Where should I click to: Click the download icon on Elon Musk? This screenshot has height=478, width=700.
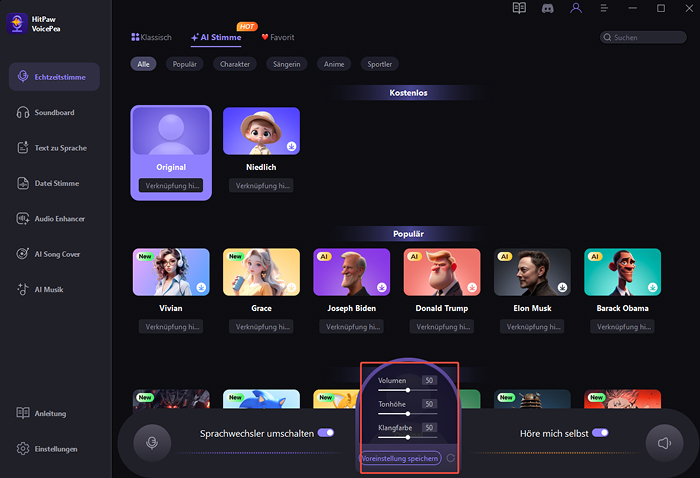(563, 287)
